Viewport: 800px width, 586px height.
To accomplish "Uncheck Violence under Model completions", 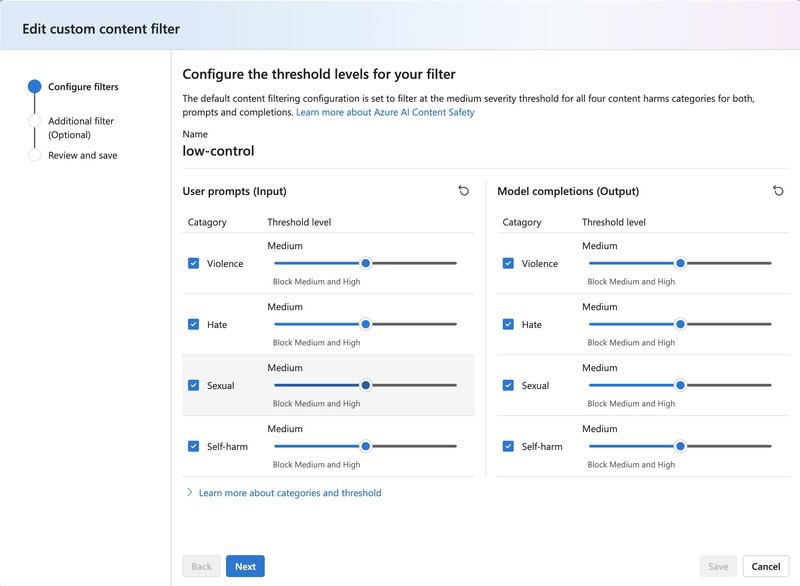I will (x=508, y=263).
